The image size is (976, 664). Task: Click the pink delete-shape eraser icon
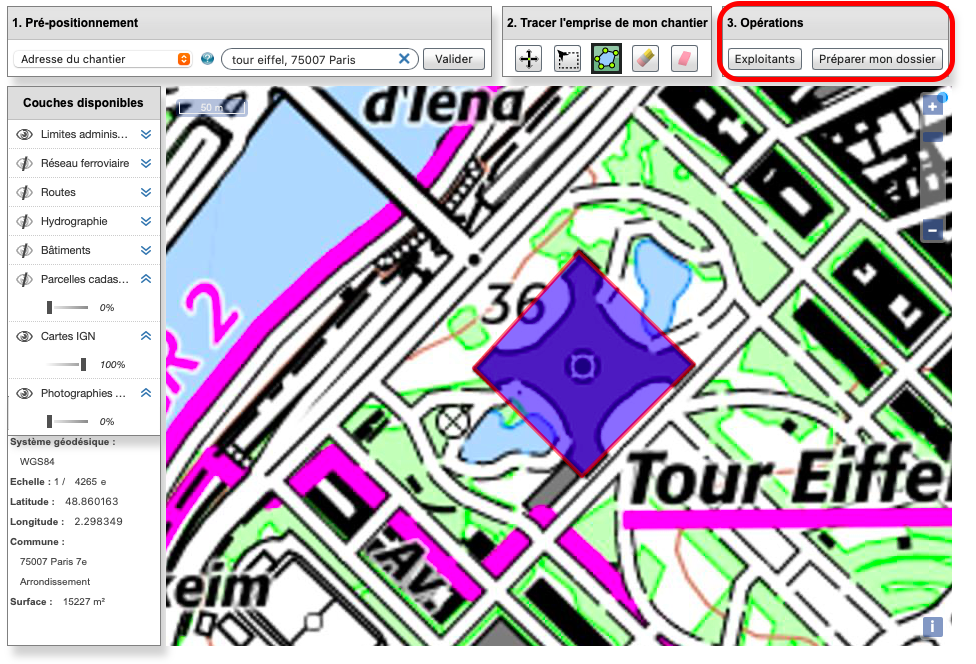click(684, 59)
